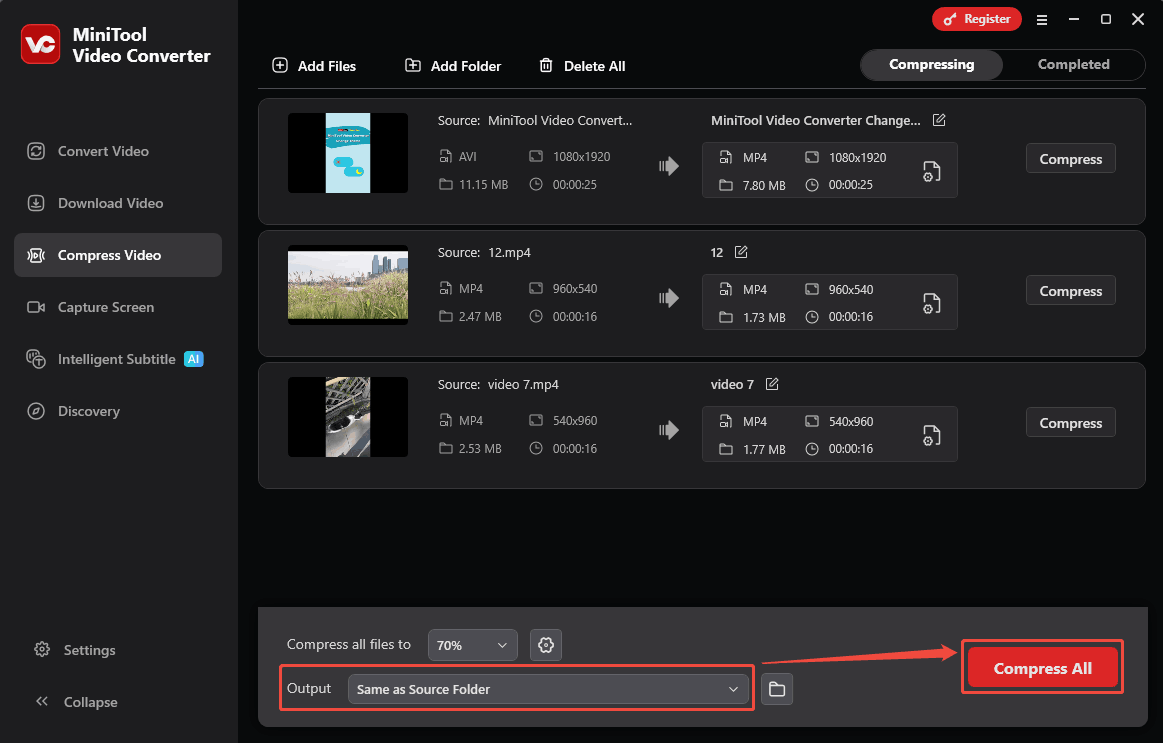This screenshot has height=743, width=1163.
Task: Click the hamburger menu near Register
Action: (1042, 19)
